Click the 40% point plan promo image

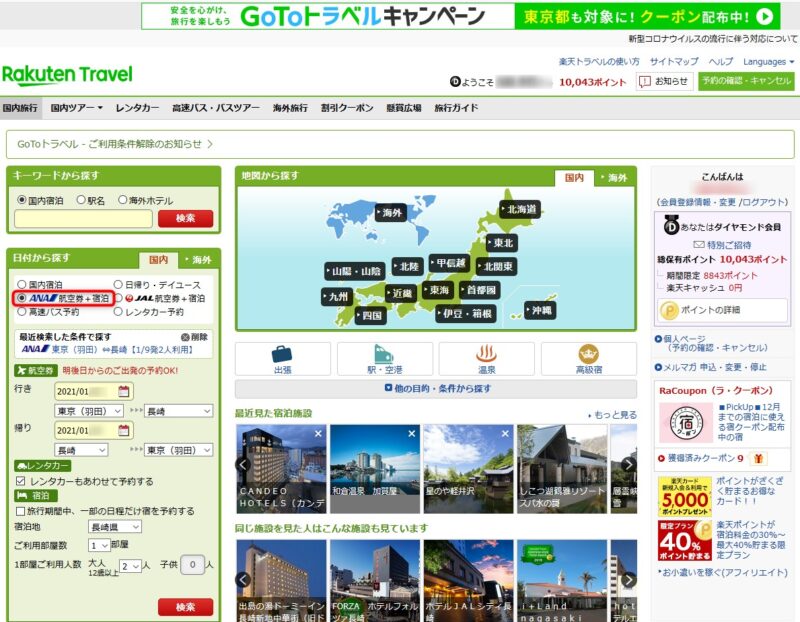pos(685,540)
